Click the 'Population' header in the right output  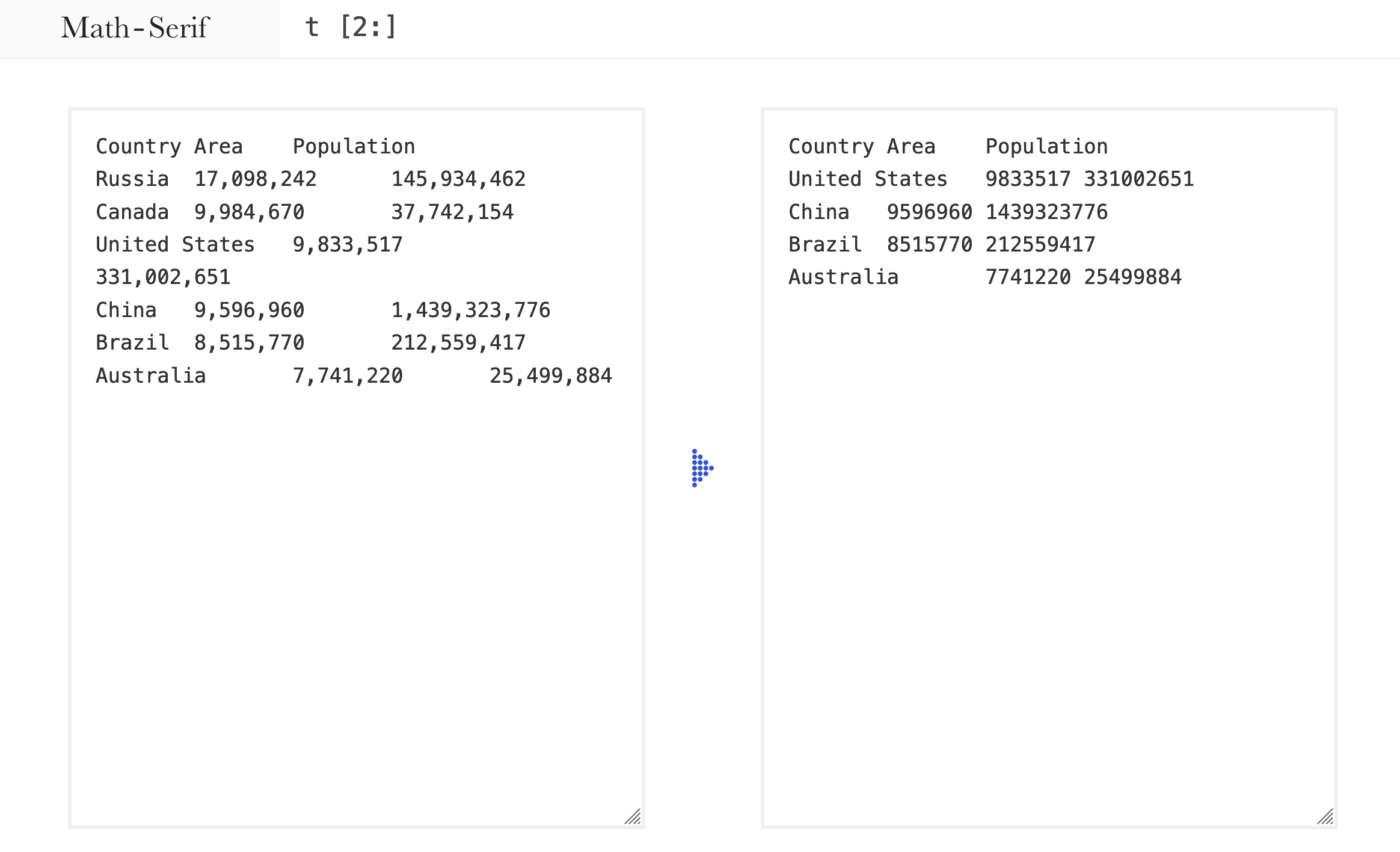(x=1046, y=147)
